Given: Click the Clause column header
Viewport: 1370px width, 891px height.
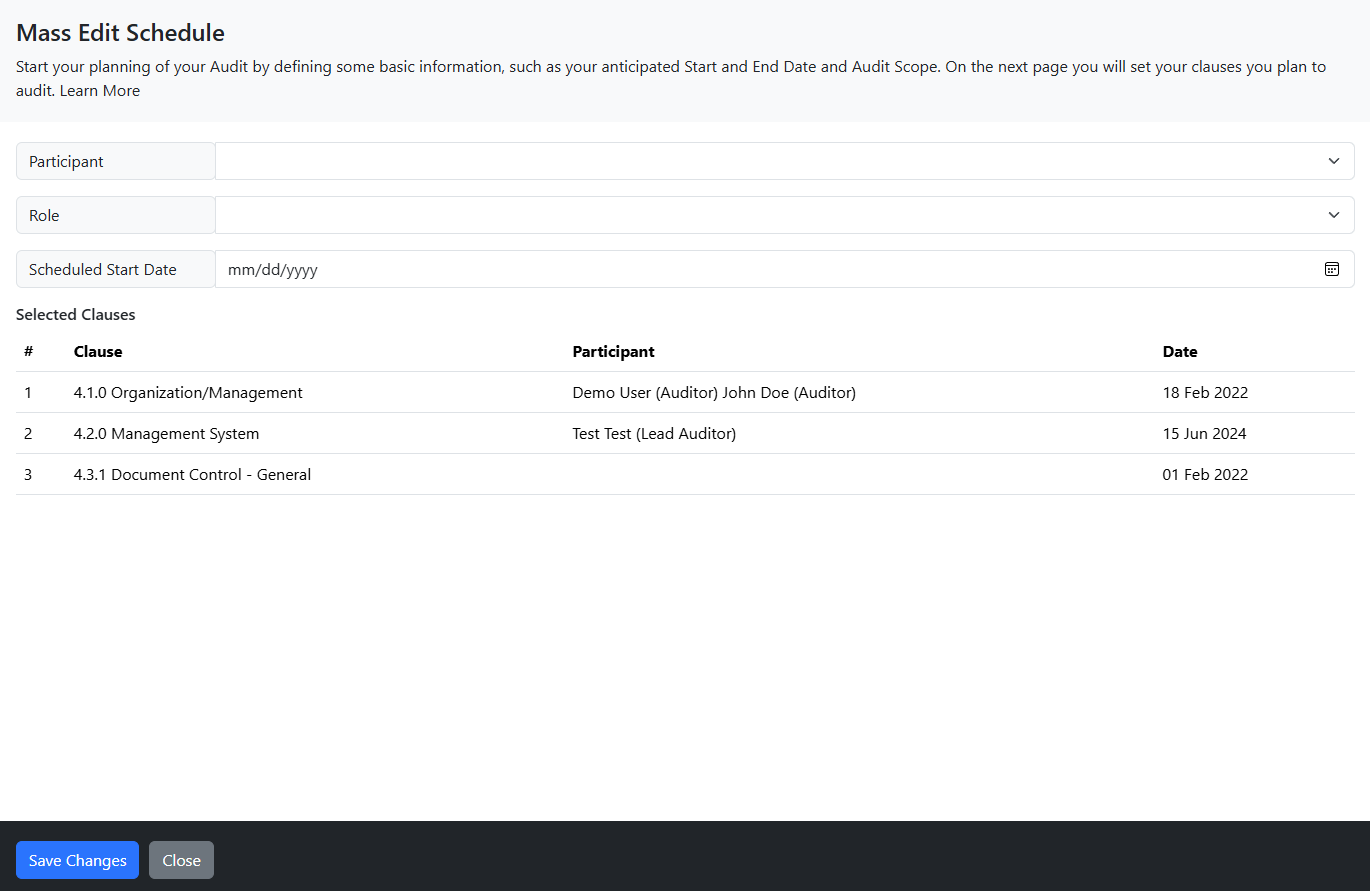Looking at the screenshot, I should 98,352.
